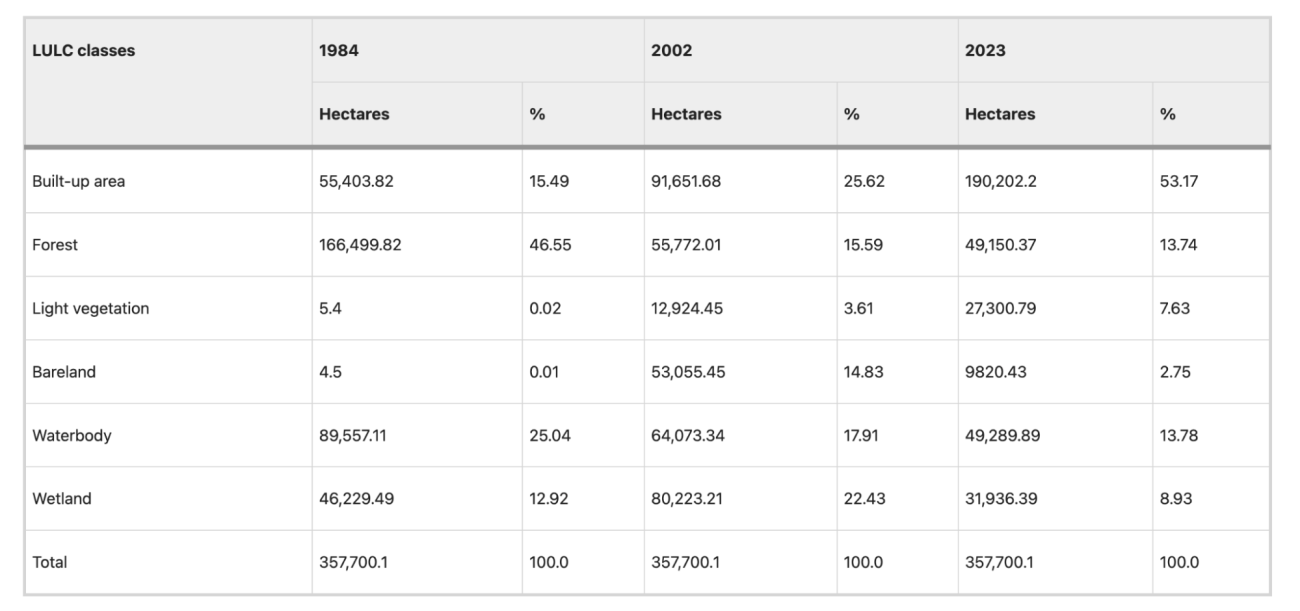Select the Light vegetation row label

90,309
